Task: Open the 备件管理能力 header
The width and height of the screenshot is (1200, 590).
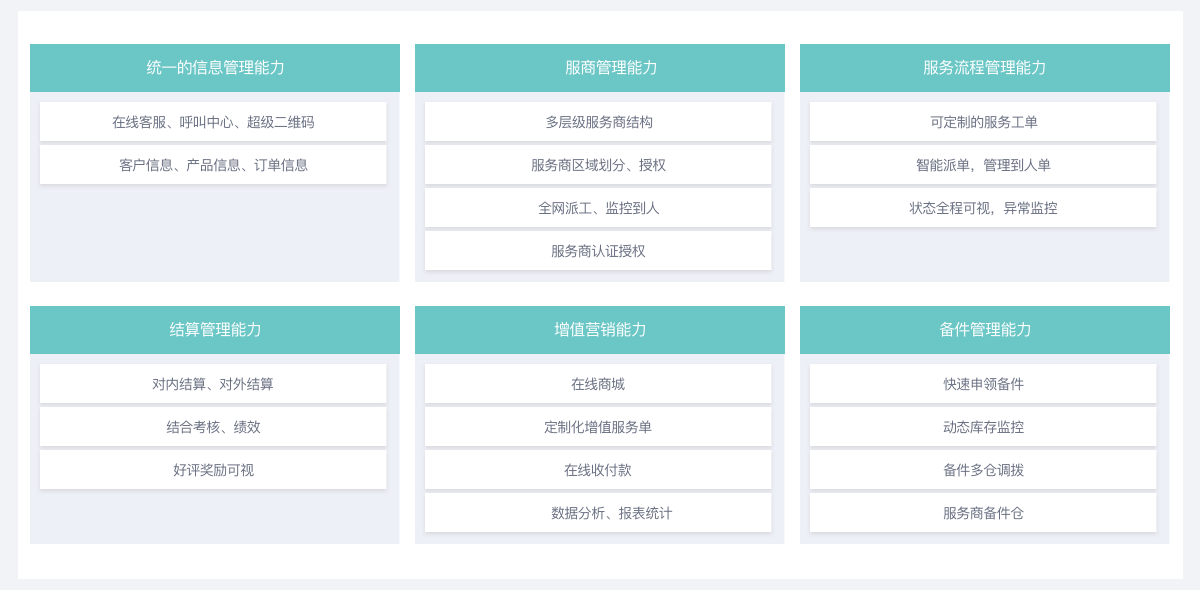Action: point(984,330)
